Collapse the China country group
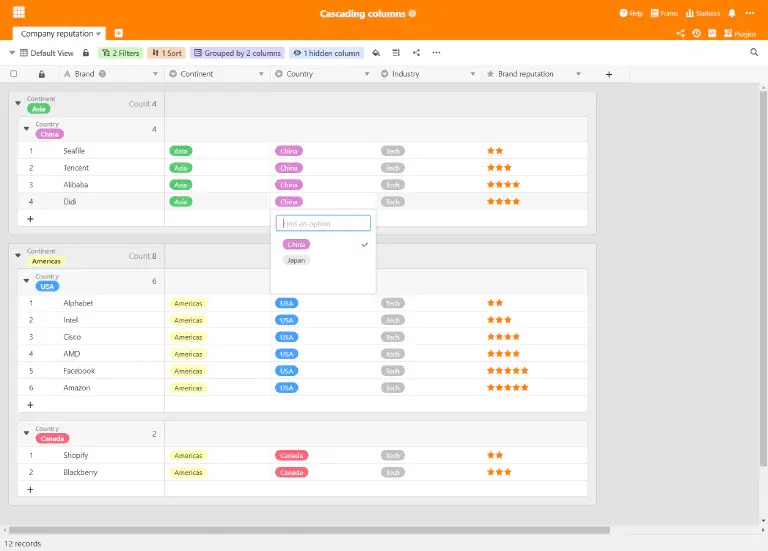 tap(26, 128)
